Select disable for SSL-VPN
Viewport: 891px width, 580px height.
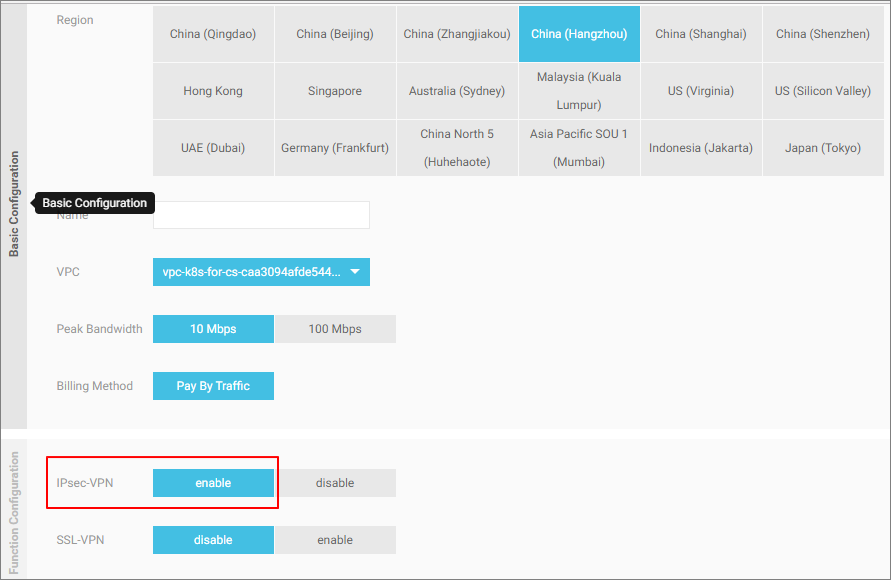[213, 540]
